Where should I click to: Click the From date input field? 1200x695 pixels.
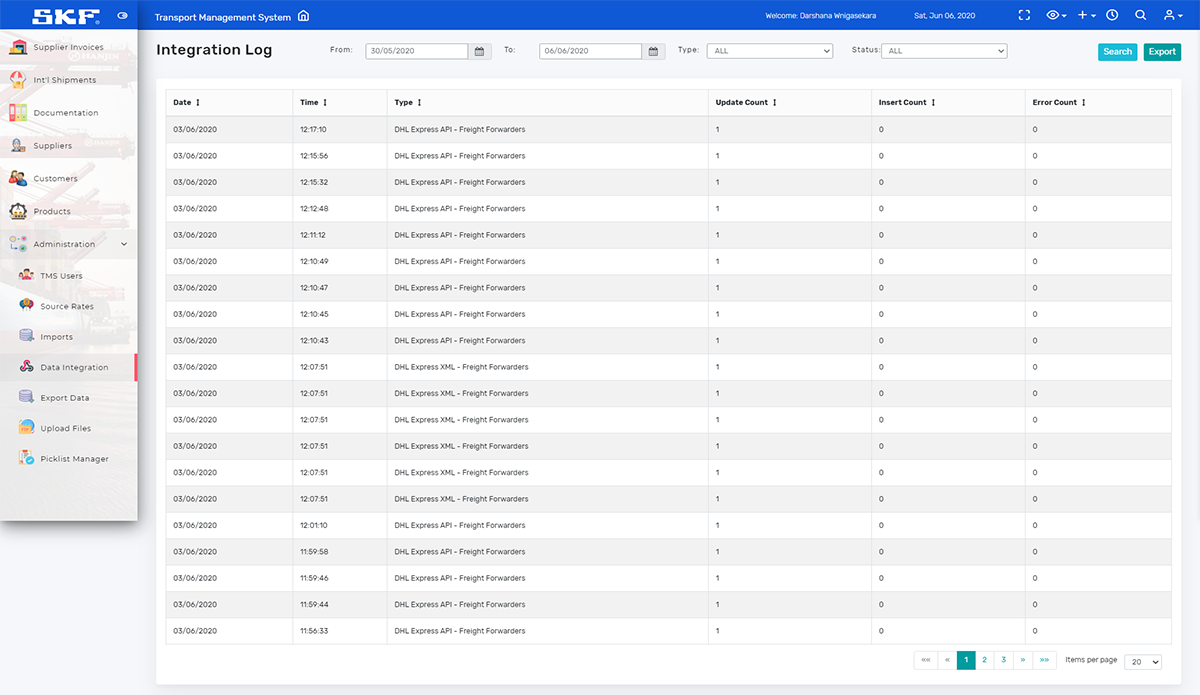coord(416,51)
